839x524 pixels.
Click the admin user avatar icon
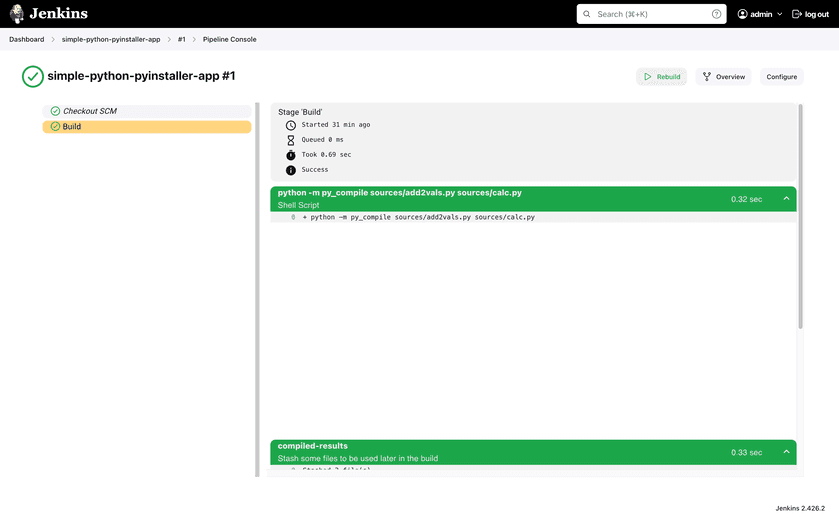(743, 14)
